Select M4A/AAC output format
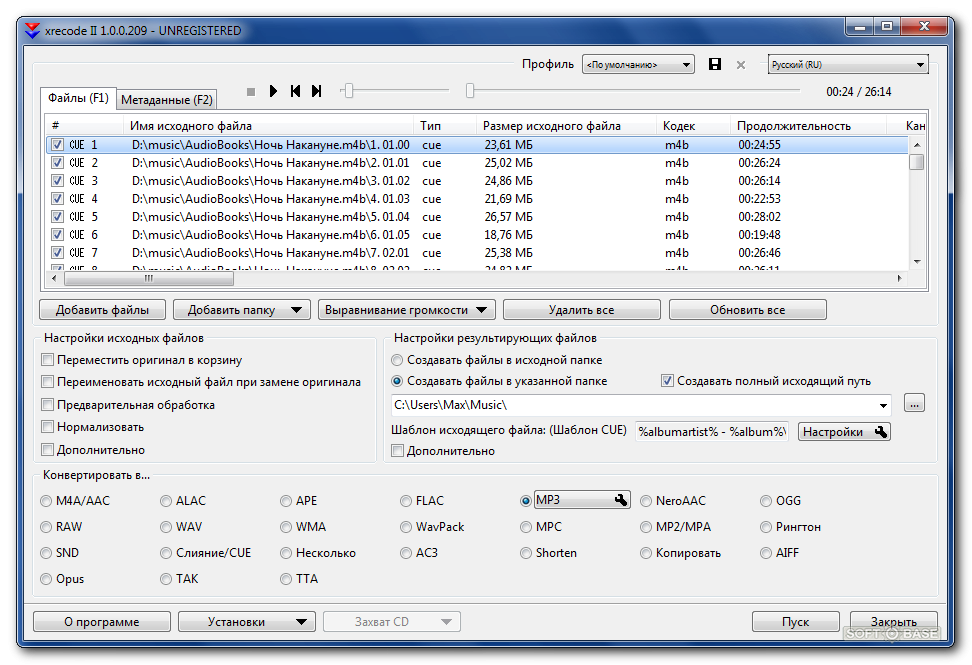Image resolution: width=972 pixels, height=665 pixels. click(46, 501)
